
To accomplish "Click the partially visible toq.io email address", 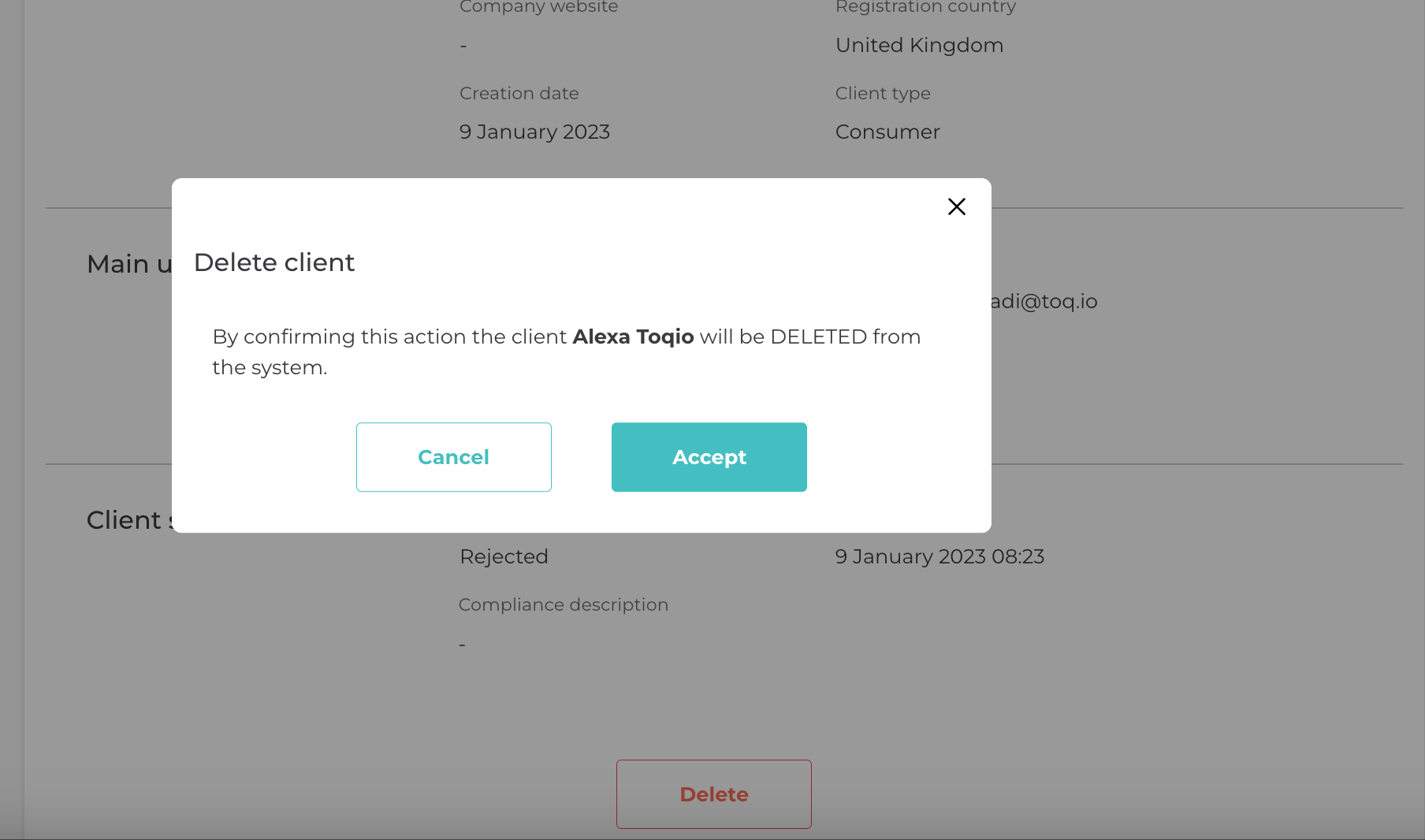I will pos(1044,301).
